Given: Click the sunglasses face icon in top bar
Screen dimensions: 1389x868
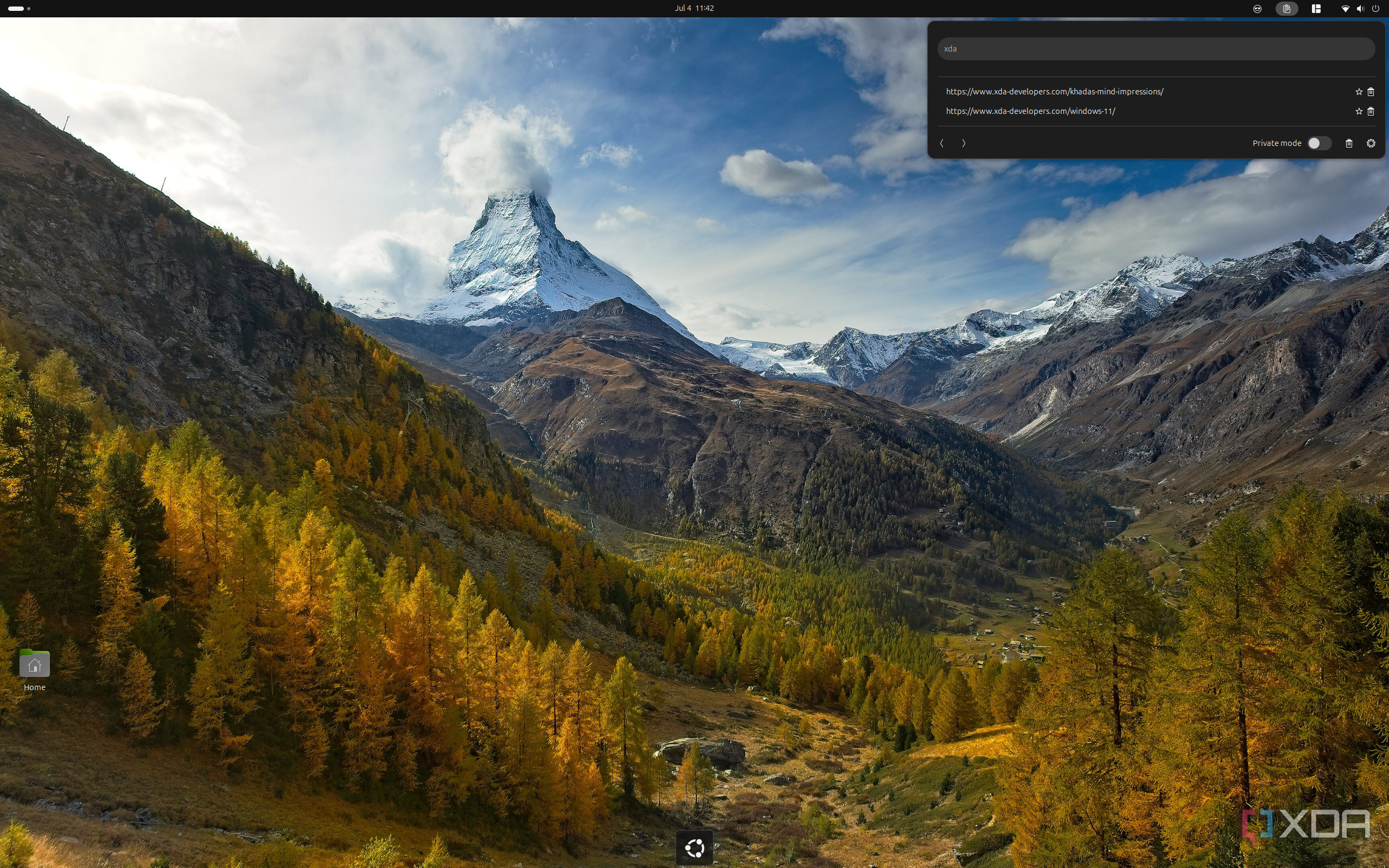Looking at the screenshot, I should pos(1257,9).
